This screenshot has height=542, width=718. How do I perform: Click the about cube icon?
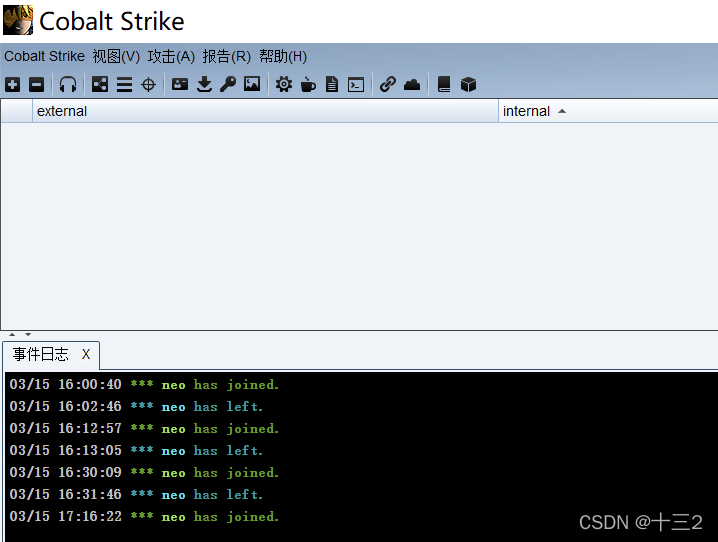pyautogui.click(x=468, y=85)
